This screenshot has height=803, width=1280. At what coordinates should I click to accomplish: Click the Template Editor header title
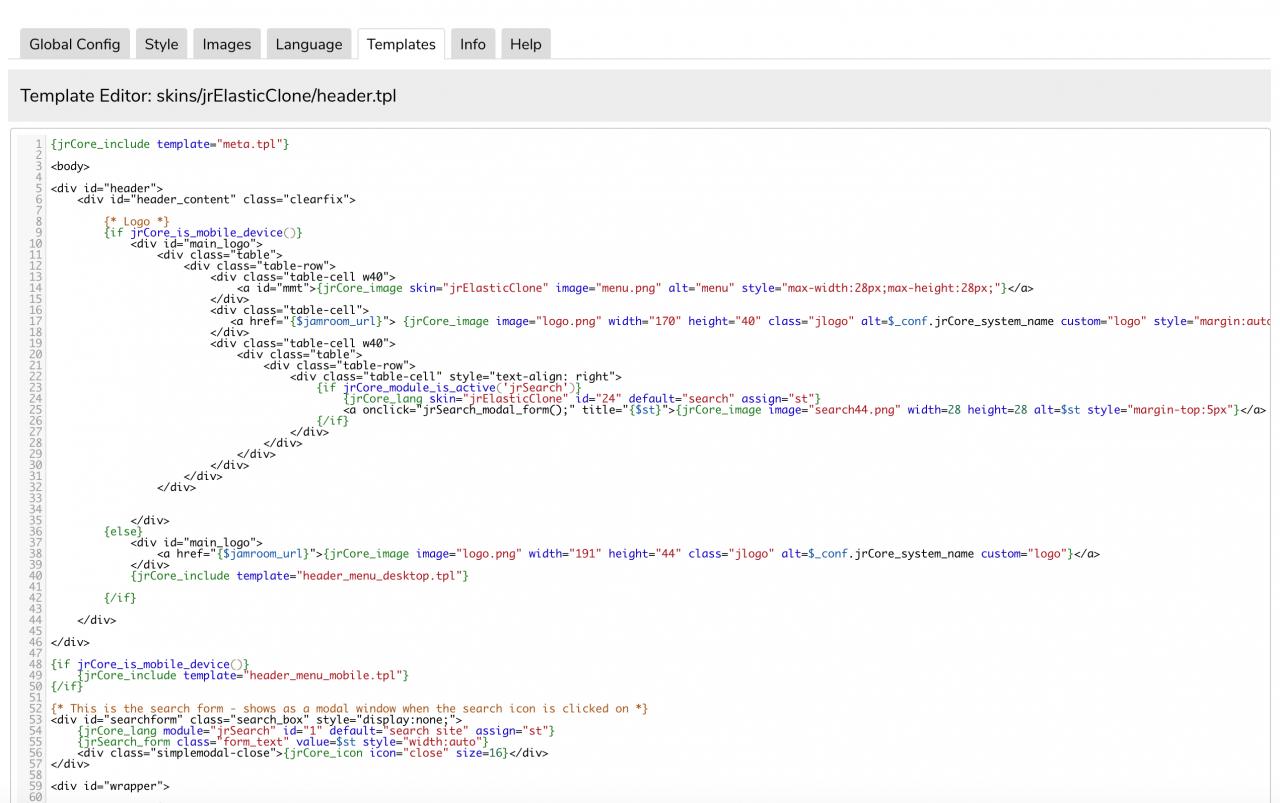click(x=208, y=96)
